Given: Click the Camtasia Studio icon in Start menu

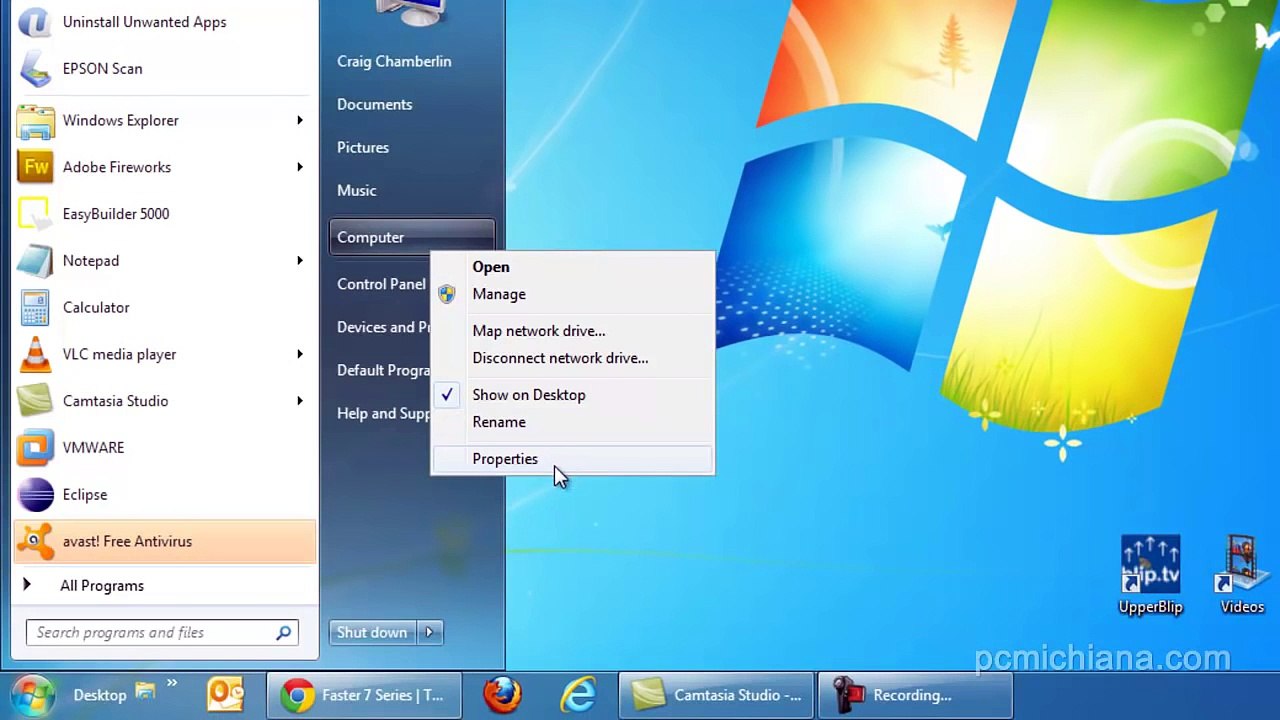Looking at the screenshot, I should click(x=35, y=401).
